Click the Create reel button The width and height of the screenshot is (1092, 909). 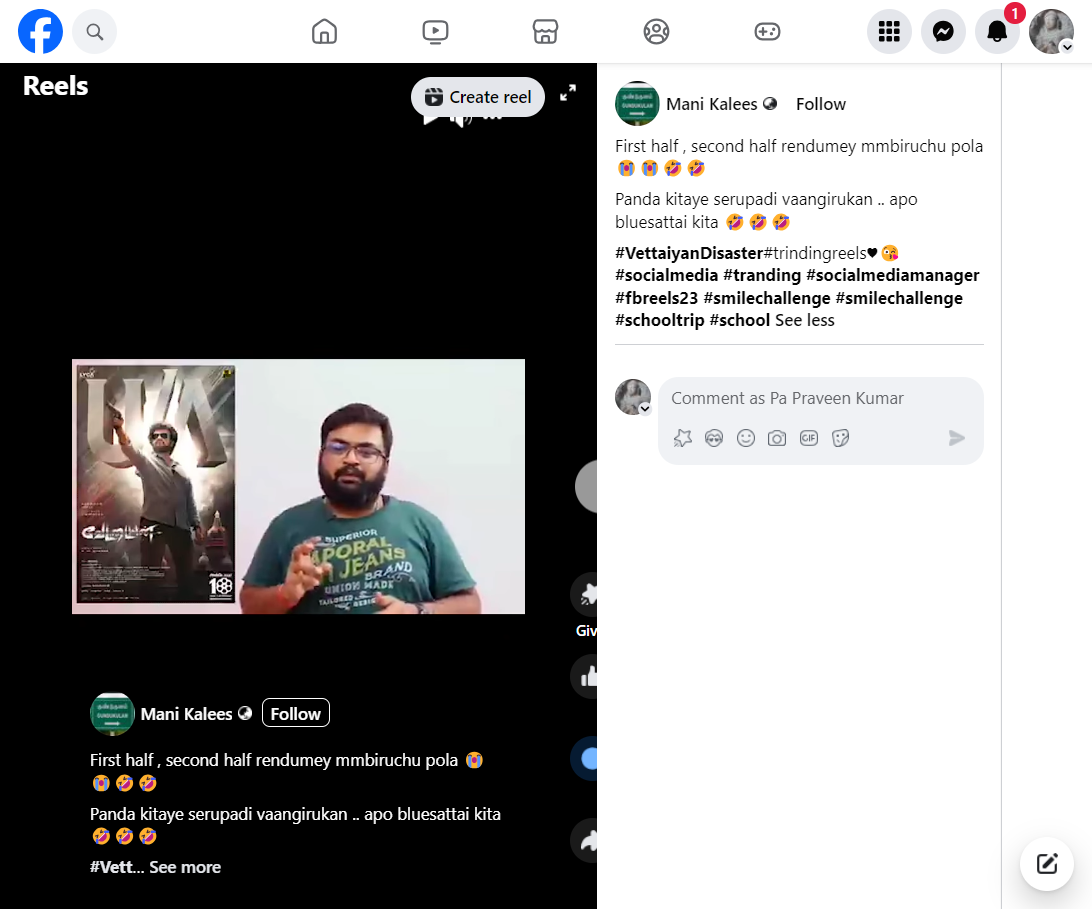click(x=478, y=97)
